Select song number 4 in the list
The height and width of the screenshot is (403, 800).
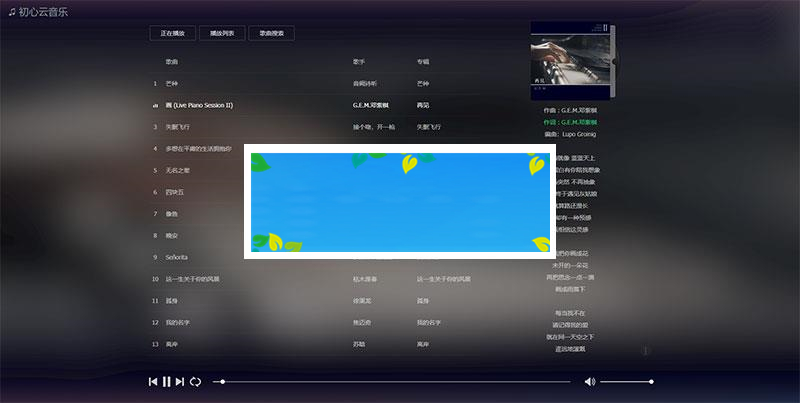pos(198,148)
